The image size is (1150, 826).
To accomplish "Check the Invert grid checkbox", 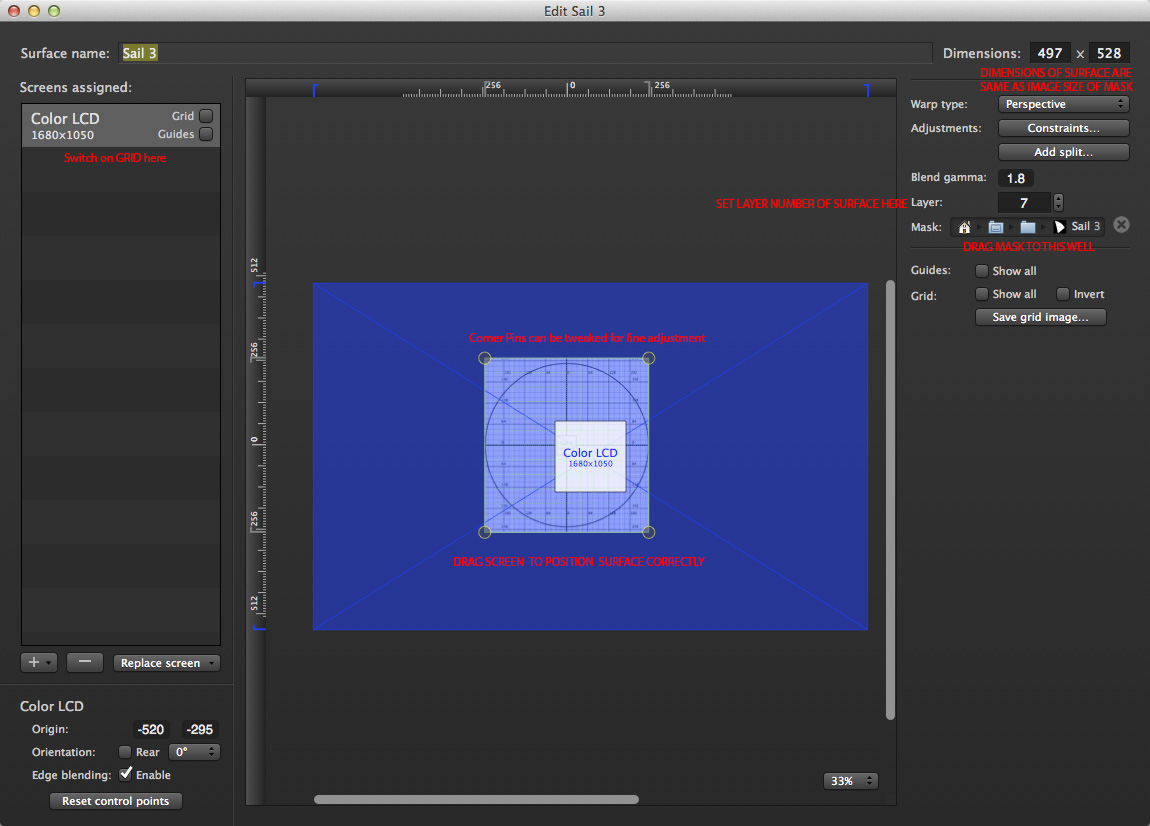I will (1063, 294).
